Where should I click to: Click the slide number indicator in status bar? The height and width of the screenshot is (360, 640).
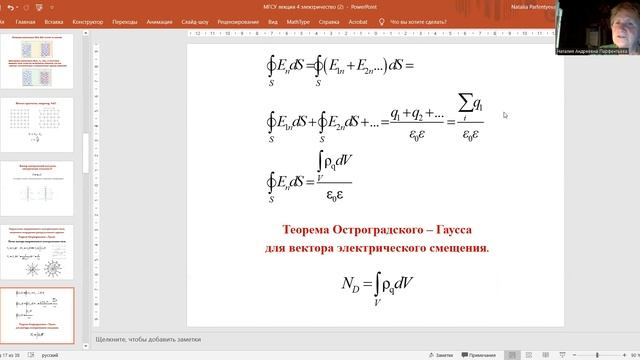click(x=10, y=355)
